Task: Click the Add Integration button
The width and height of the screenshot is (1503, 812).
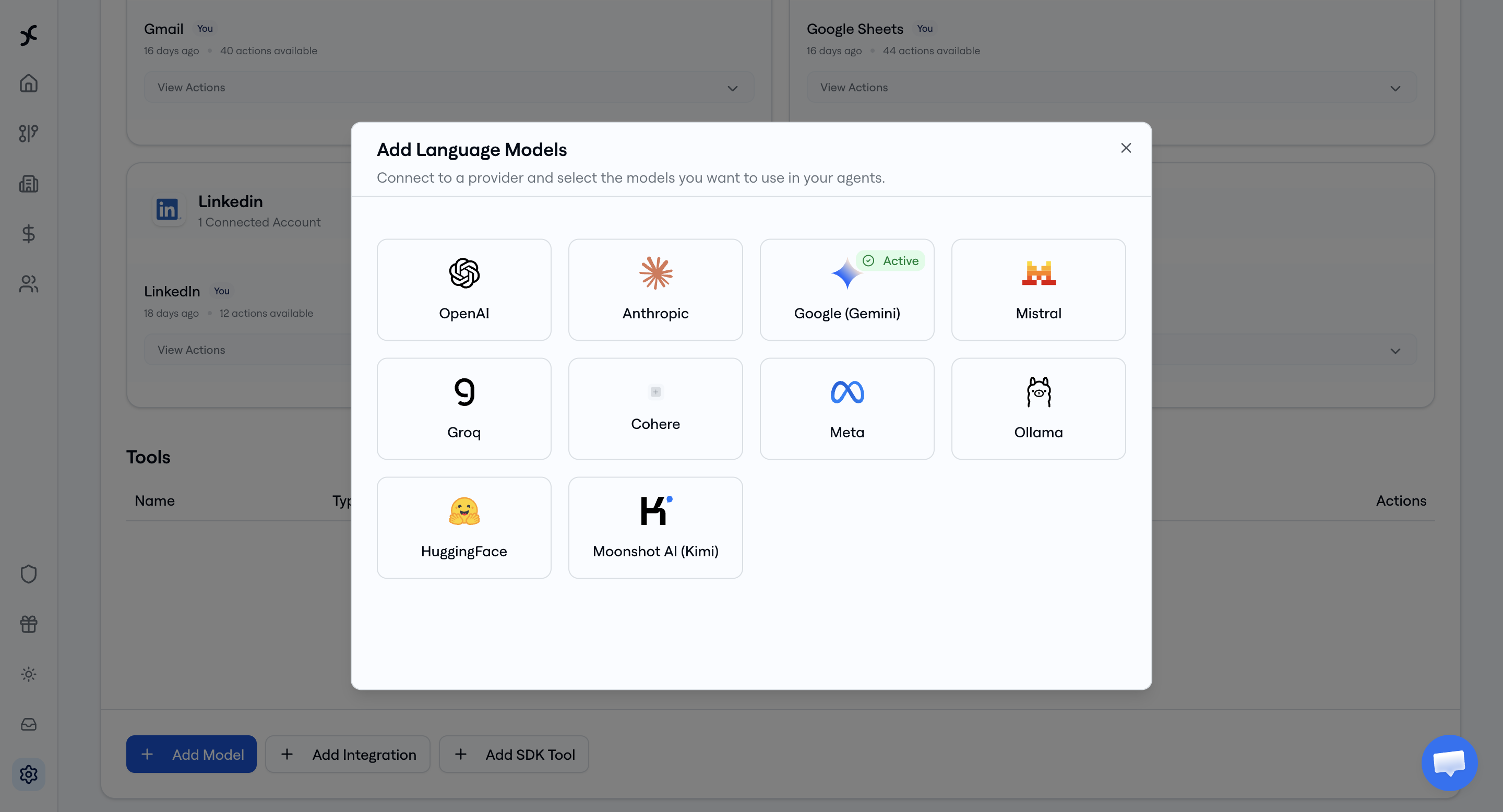Action: pos(347,754)
